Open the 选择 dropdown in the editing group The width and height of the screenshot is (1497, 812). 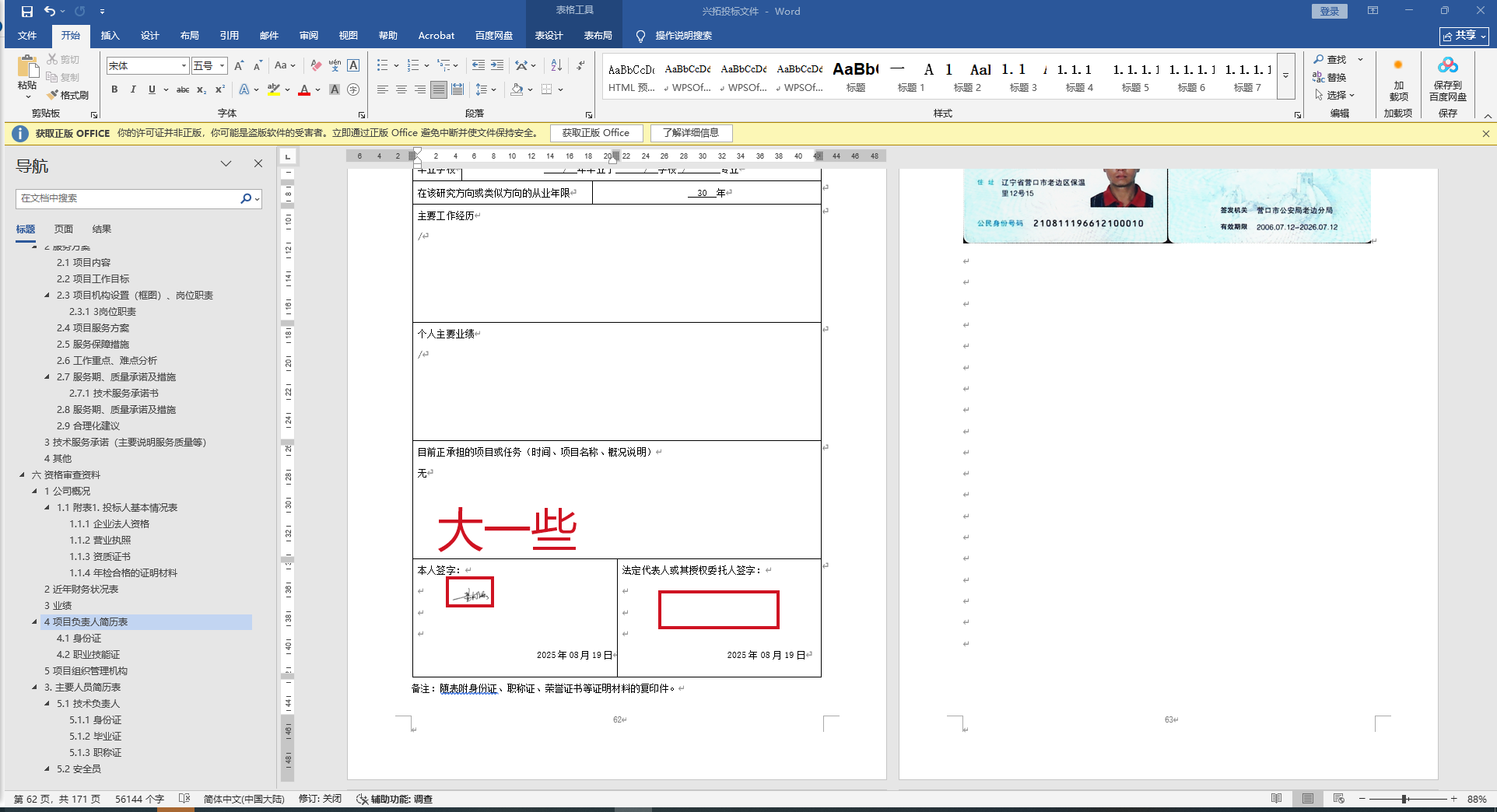1335,95
